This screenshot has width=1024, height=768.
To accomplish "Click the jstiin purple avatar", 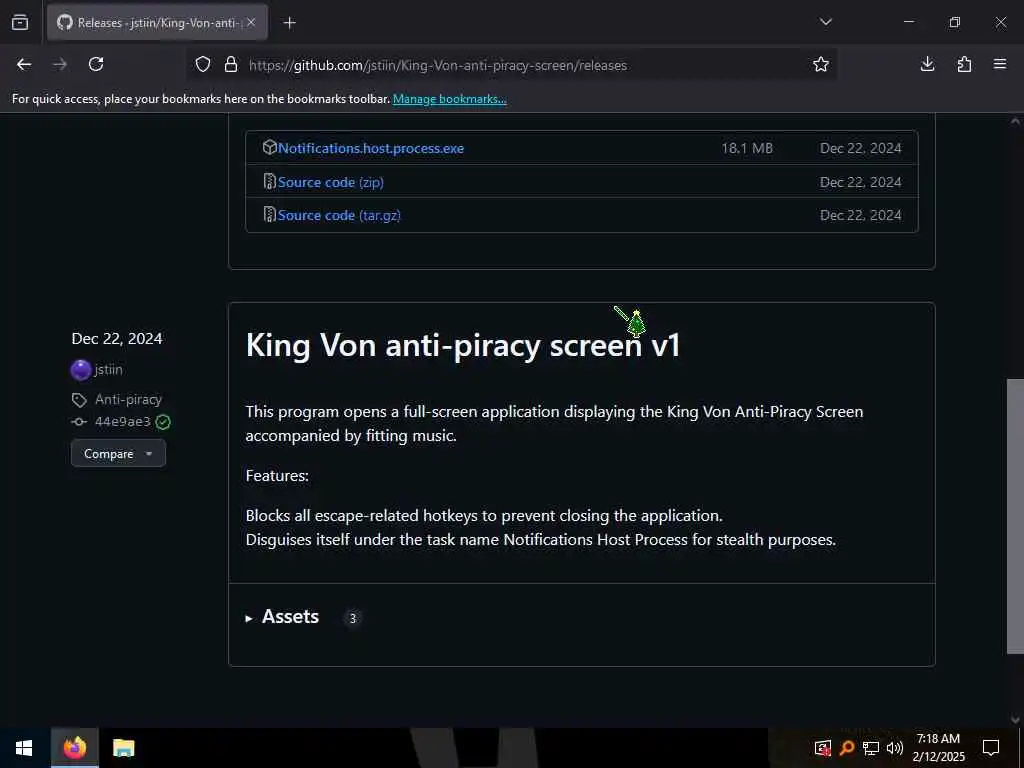I will click(x=80, y=370).
